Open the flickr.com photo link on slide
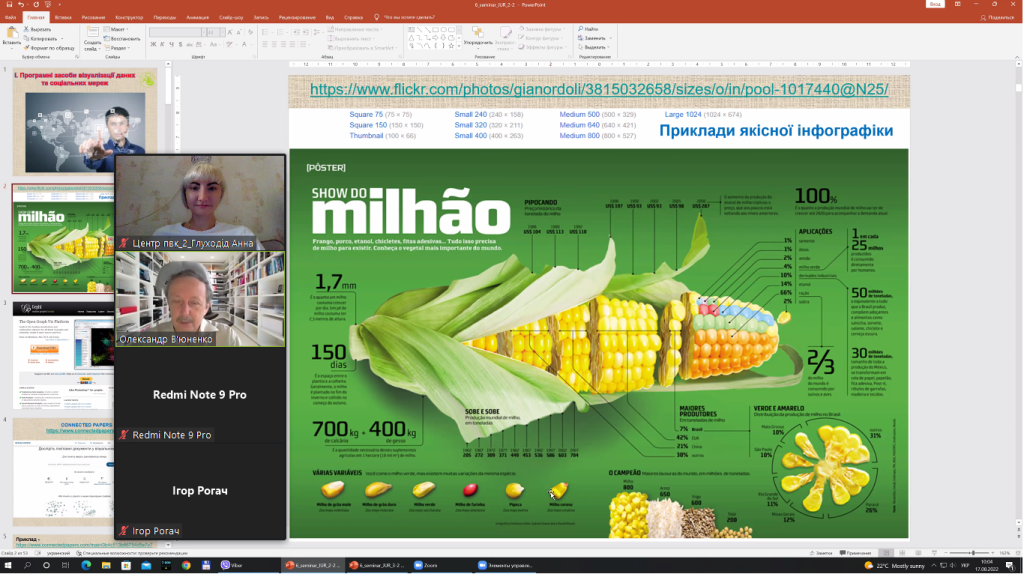The width and height of the screenshot is (1024, 574). (598, 90)
